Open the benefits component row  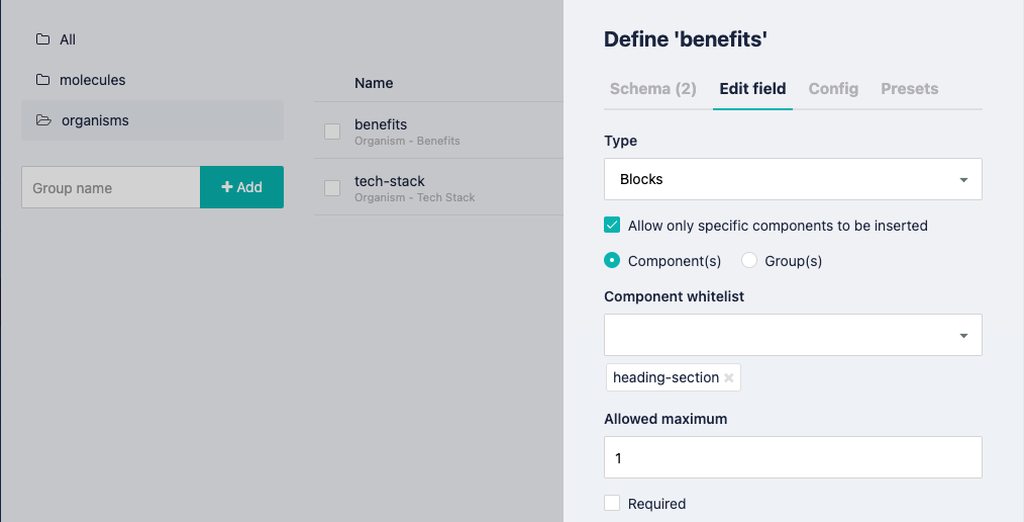click(x=381, y=125)
